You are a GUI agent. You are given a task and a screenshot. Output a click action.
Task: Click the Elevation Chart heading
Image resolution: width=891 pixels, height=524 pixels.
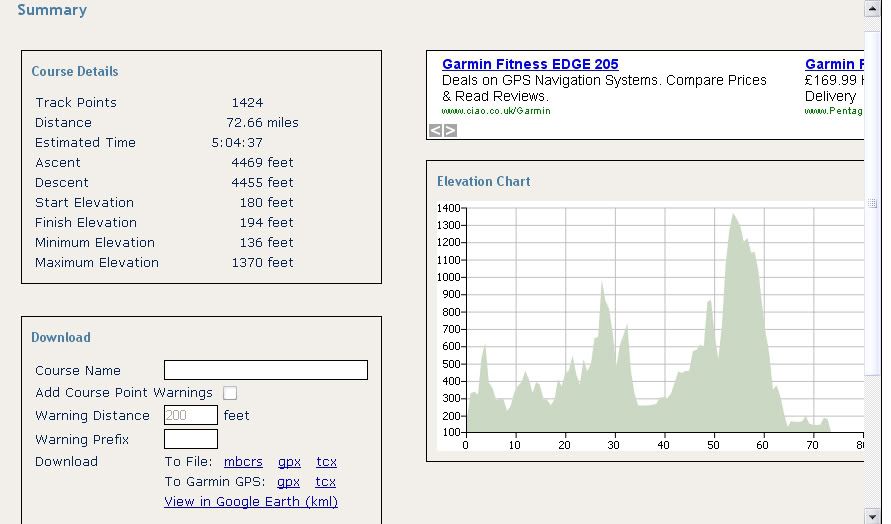pyautogui.click(x=484, y=181)
